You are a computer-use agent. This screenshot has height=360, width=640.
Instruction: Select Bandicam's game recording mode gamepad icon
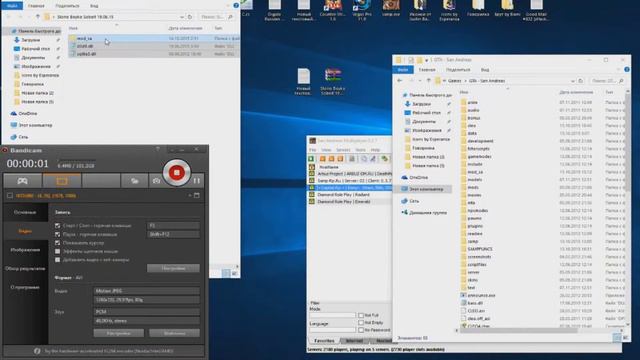(22, 181)
